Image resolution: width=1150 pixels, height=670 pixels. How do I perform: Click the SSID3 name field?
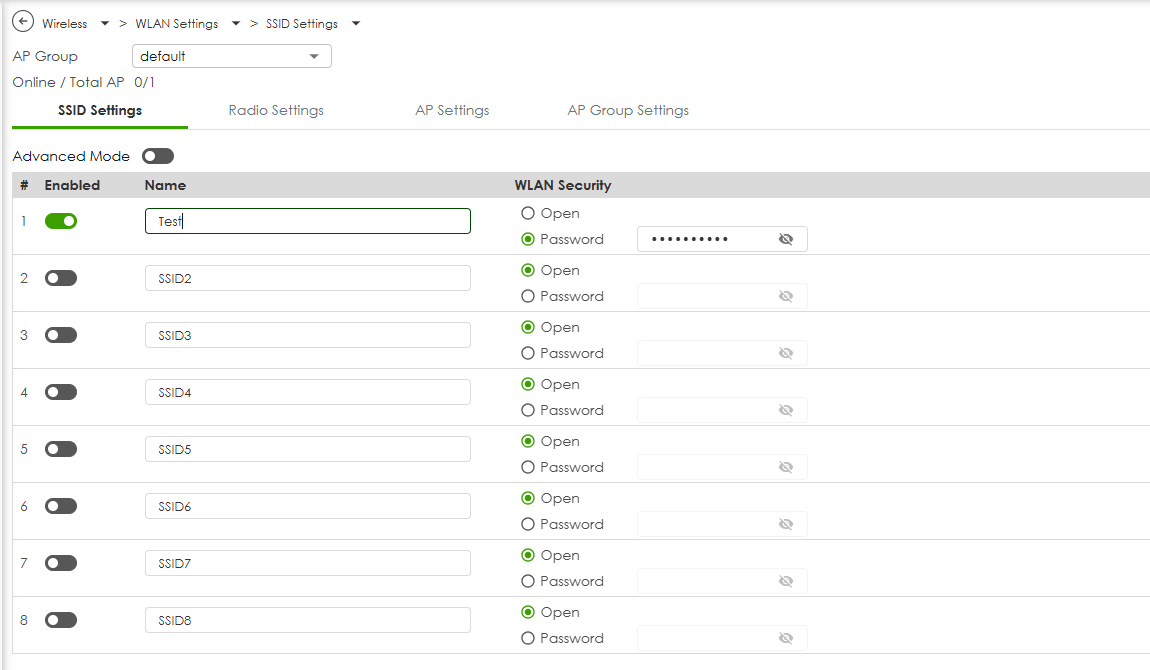point(307,335)
